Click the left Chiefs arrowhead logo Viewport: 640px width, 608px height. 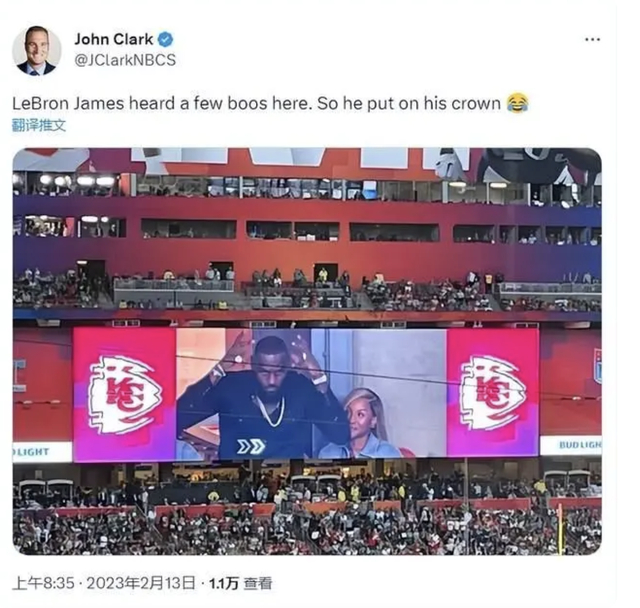[125, 395]
